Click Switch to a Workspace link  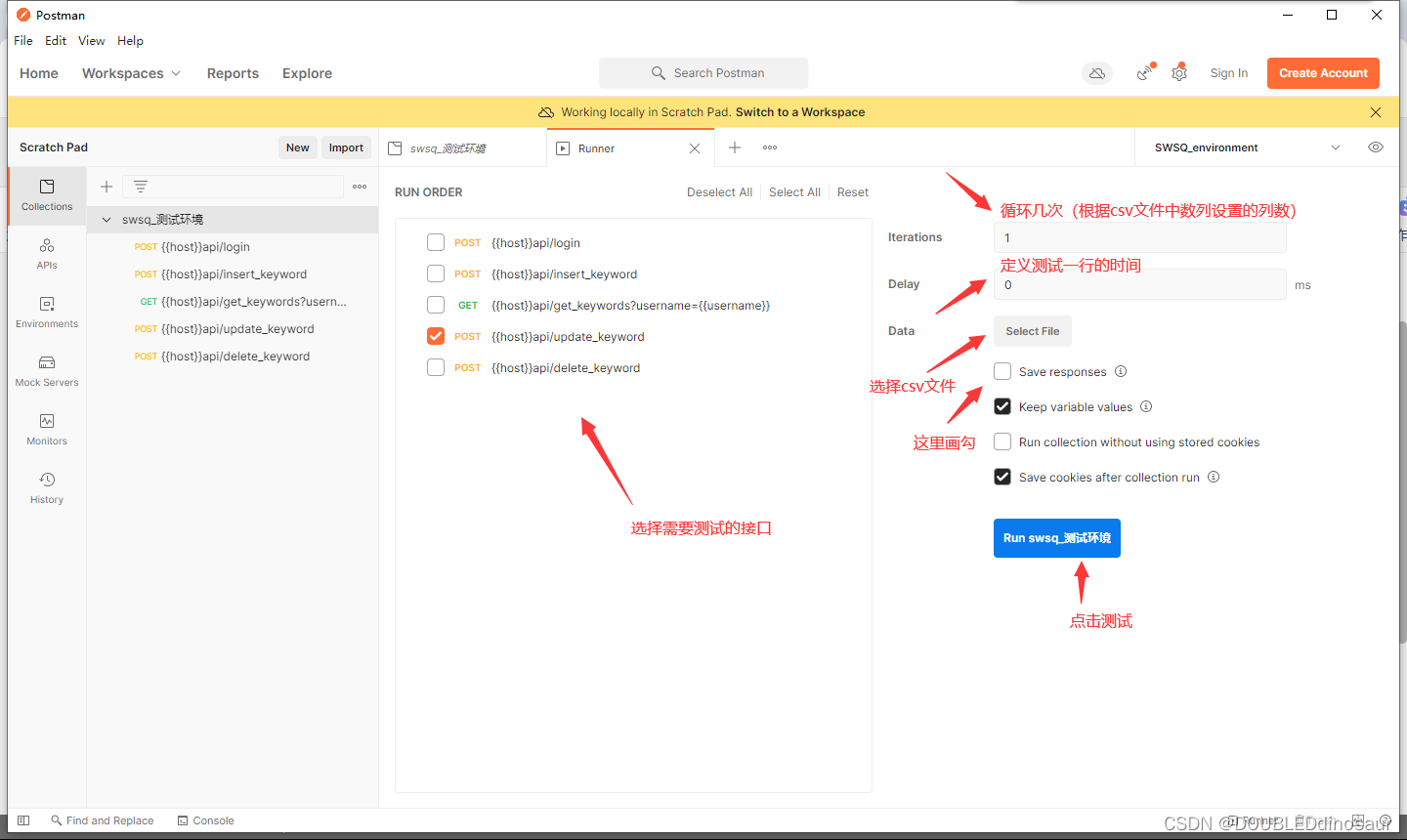coord(800,112)
